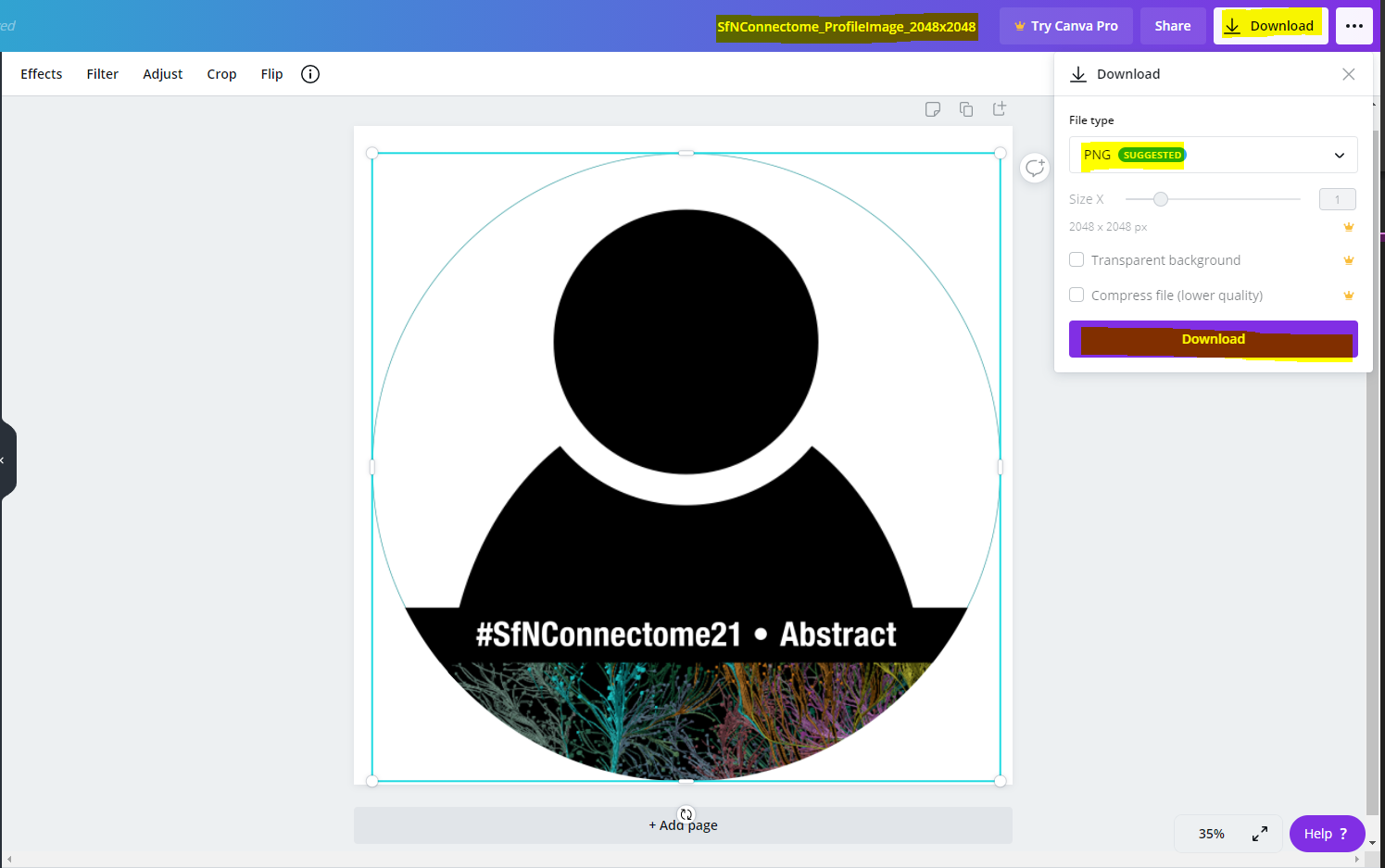Open the Filter menu
The image size is (1385, 868).
[103, 74]
